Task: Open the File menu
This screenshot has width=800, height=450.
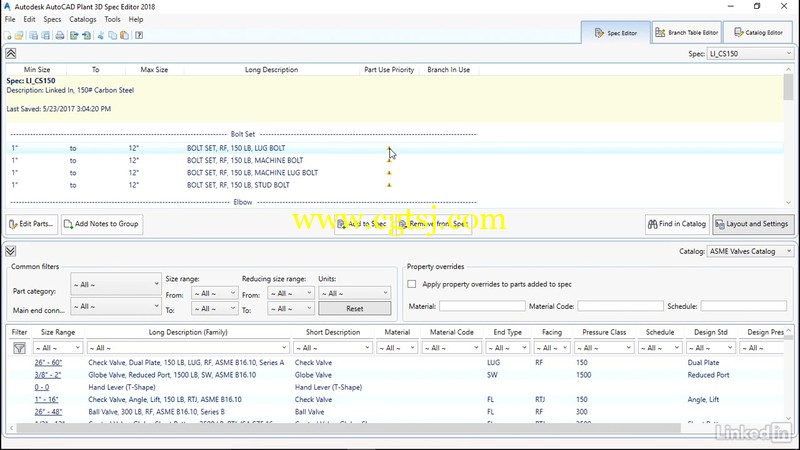Action: [10, 19]
